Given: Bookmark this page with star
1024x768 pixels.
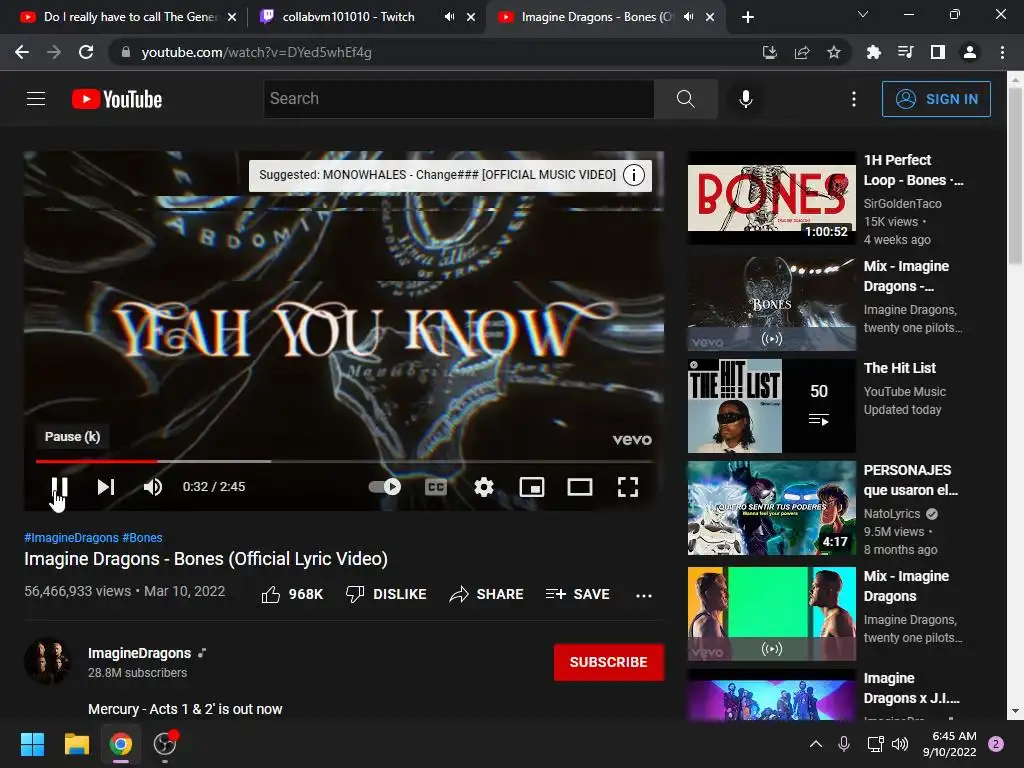Looking at the screenshot, I should pyautogui.click(x=834, y=52).
